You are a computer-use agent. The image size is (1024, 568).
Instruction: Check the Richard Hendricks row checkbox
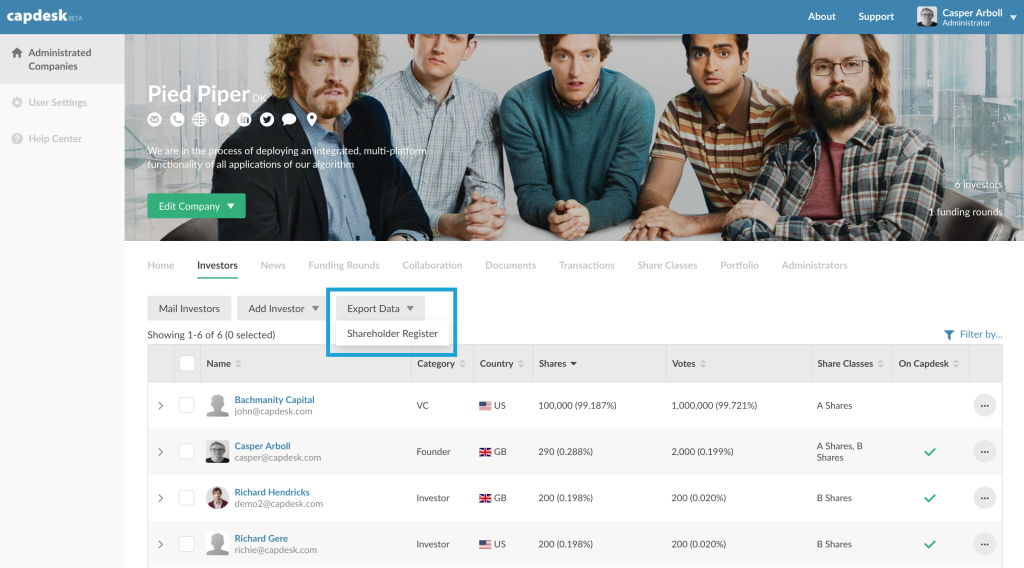pyautogui.click(x=187, y=497)
